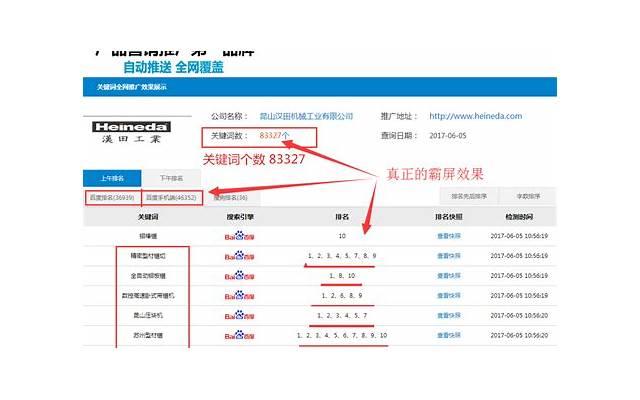The image size is (640, 400).
Task: Click rank cell 1, 2, 6, 8, 9
Action: click(342, 296)
